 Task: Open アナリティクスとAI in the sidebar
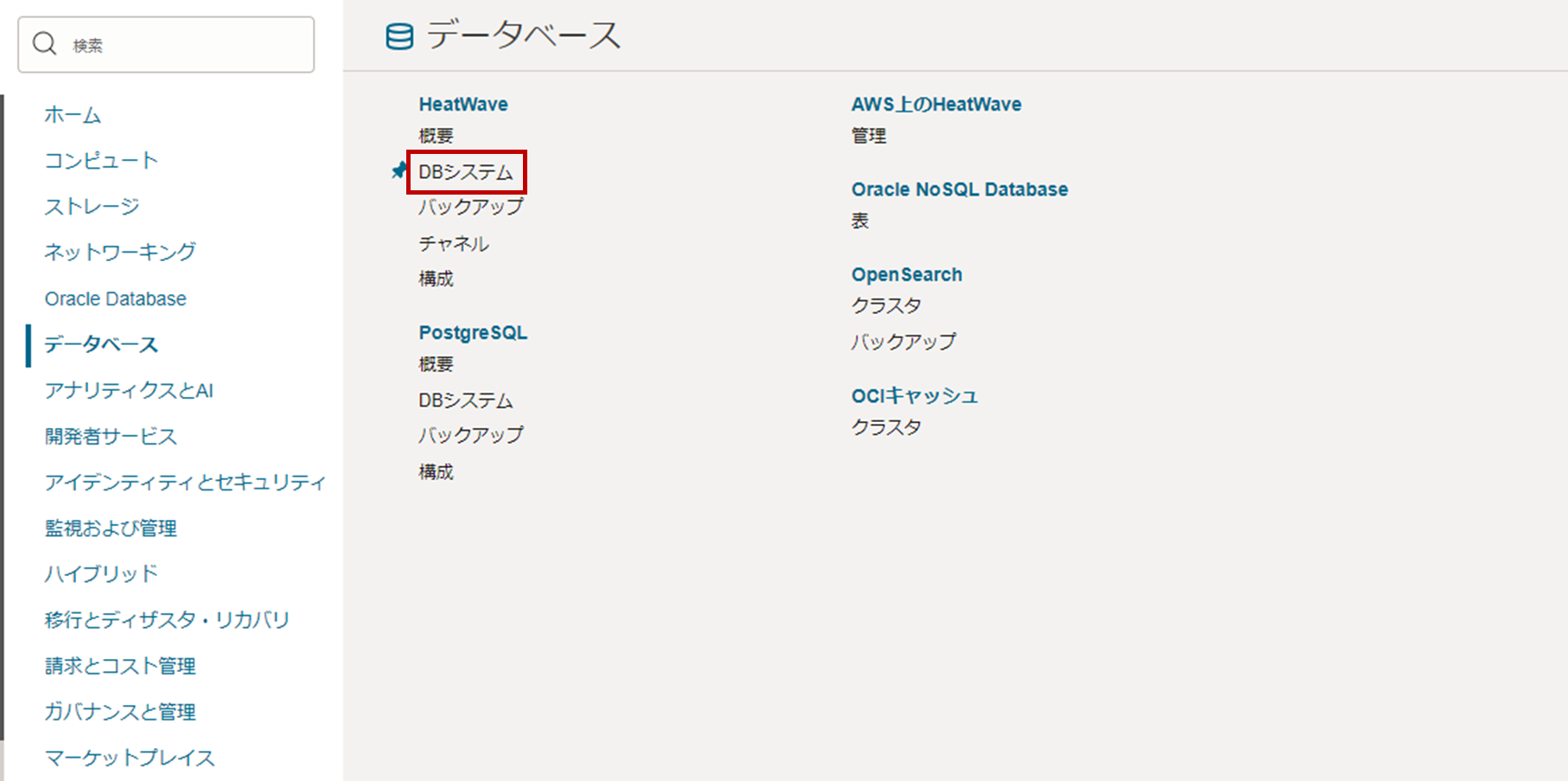[x=129, y=390]
